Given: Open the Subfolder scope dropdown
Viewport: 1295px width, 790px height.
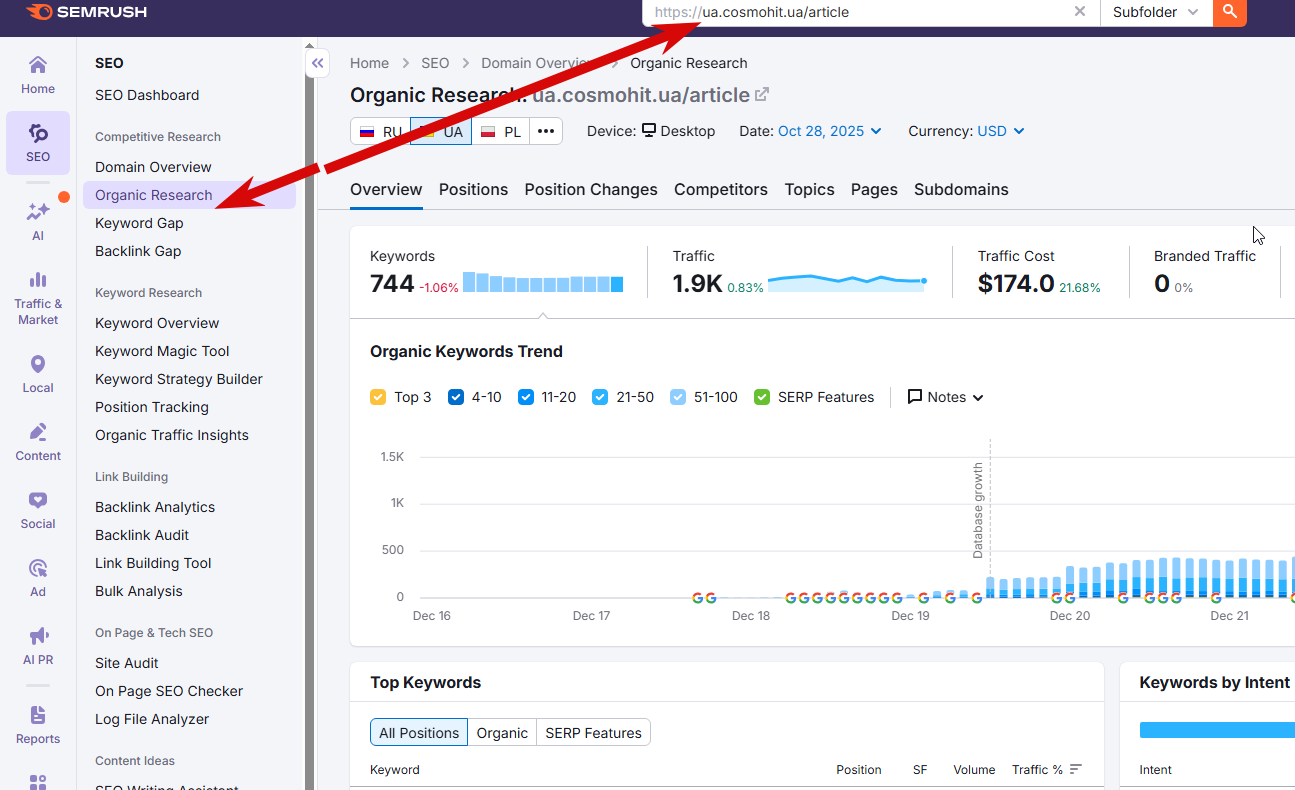Looking at the screenshot, I should (x=1156, y=12).
